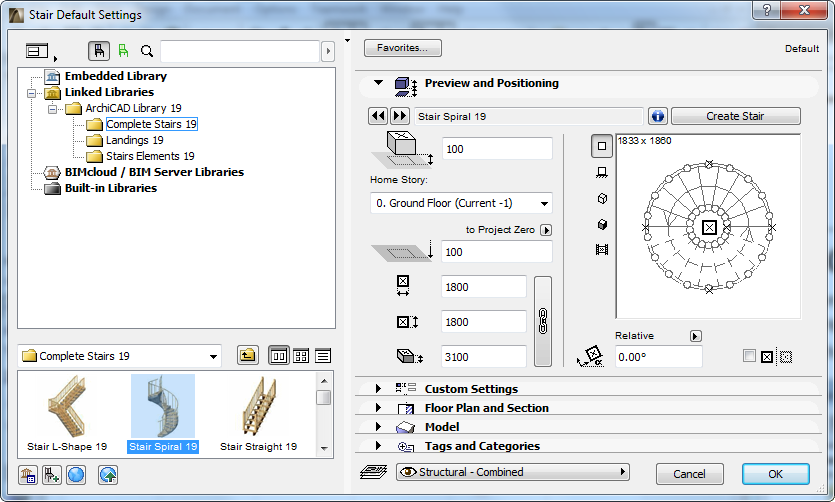This screenshot has height=502, width=835.
Task: Click the green chair favorites icon
Action: (x=123, y=51)
